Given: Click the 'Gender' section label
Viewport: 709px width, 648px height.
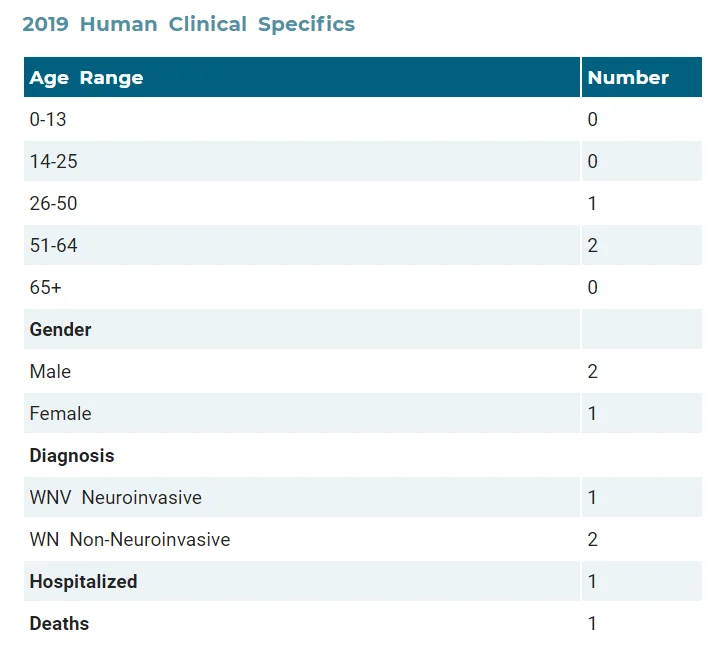Looking at the screenshot, I should (x=60, y=329).
